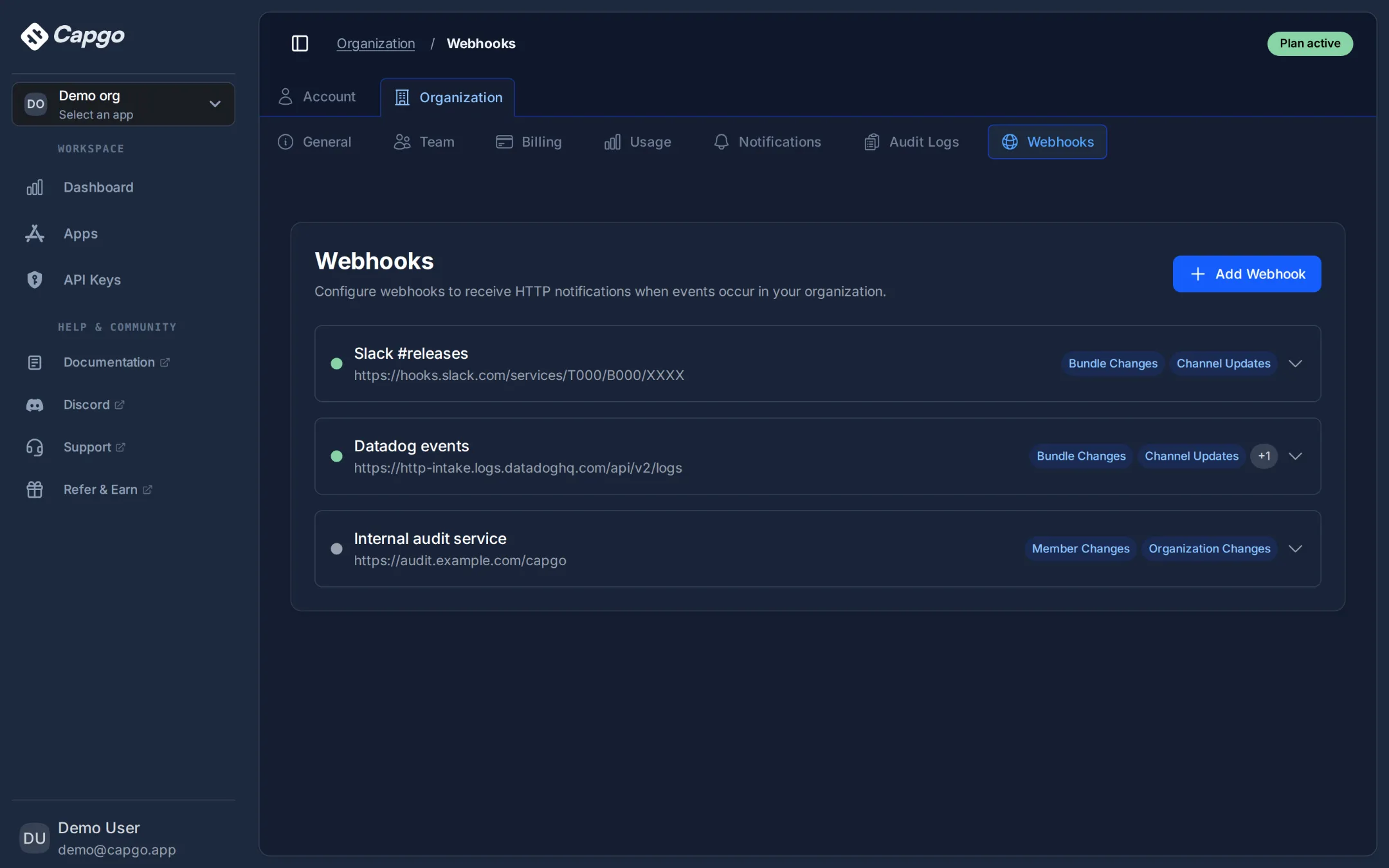Image resolution: width=1389 pixels, height=868 pixels.
Task: Click the Channel Updates tag on Datadog row
Action: pos(1192,457)
